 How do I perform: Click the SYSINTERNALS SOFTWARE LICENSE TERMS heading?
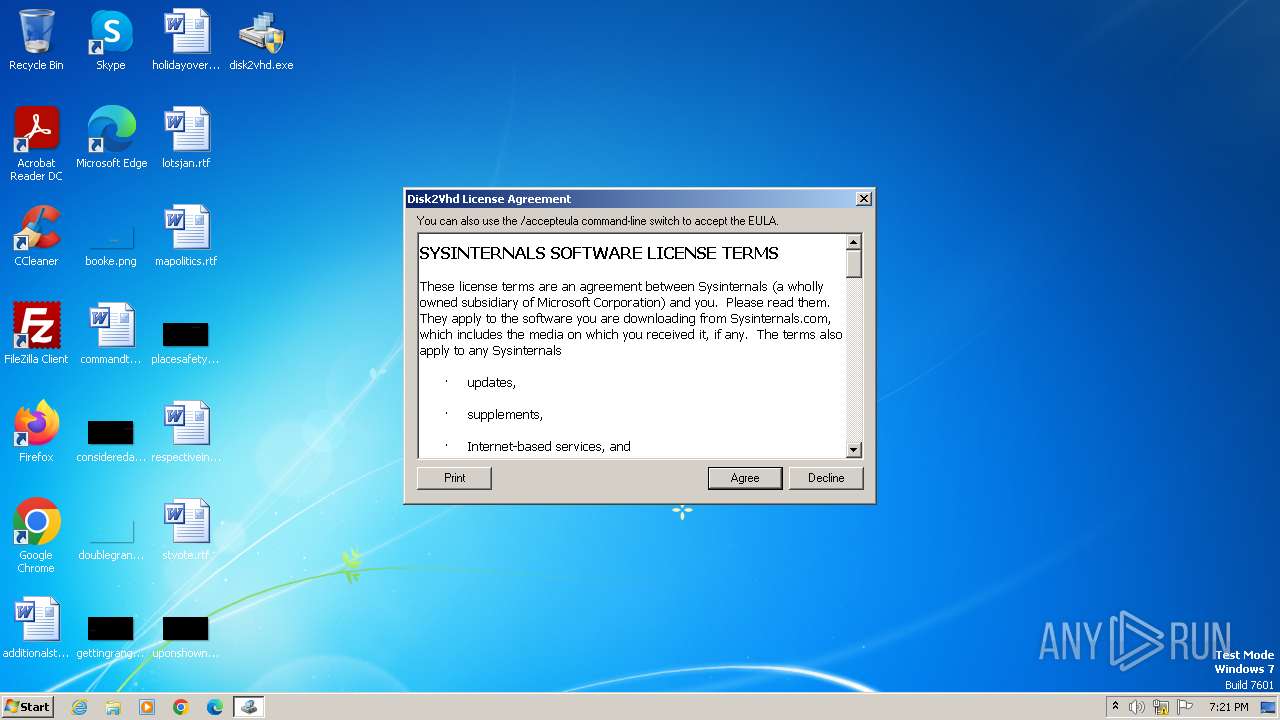(x=598, y=253)
